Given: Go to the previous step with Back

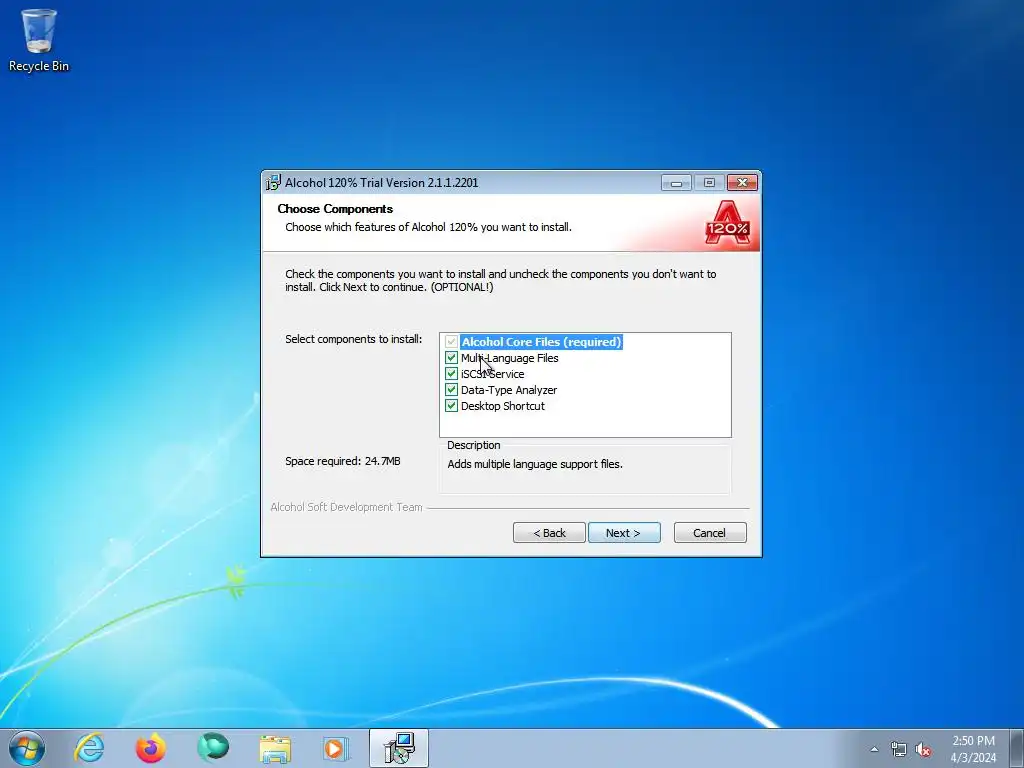Looking at the screenshot, I should pyautogui.click(x=549, y=533).
